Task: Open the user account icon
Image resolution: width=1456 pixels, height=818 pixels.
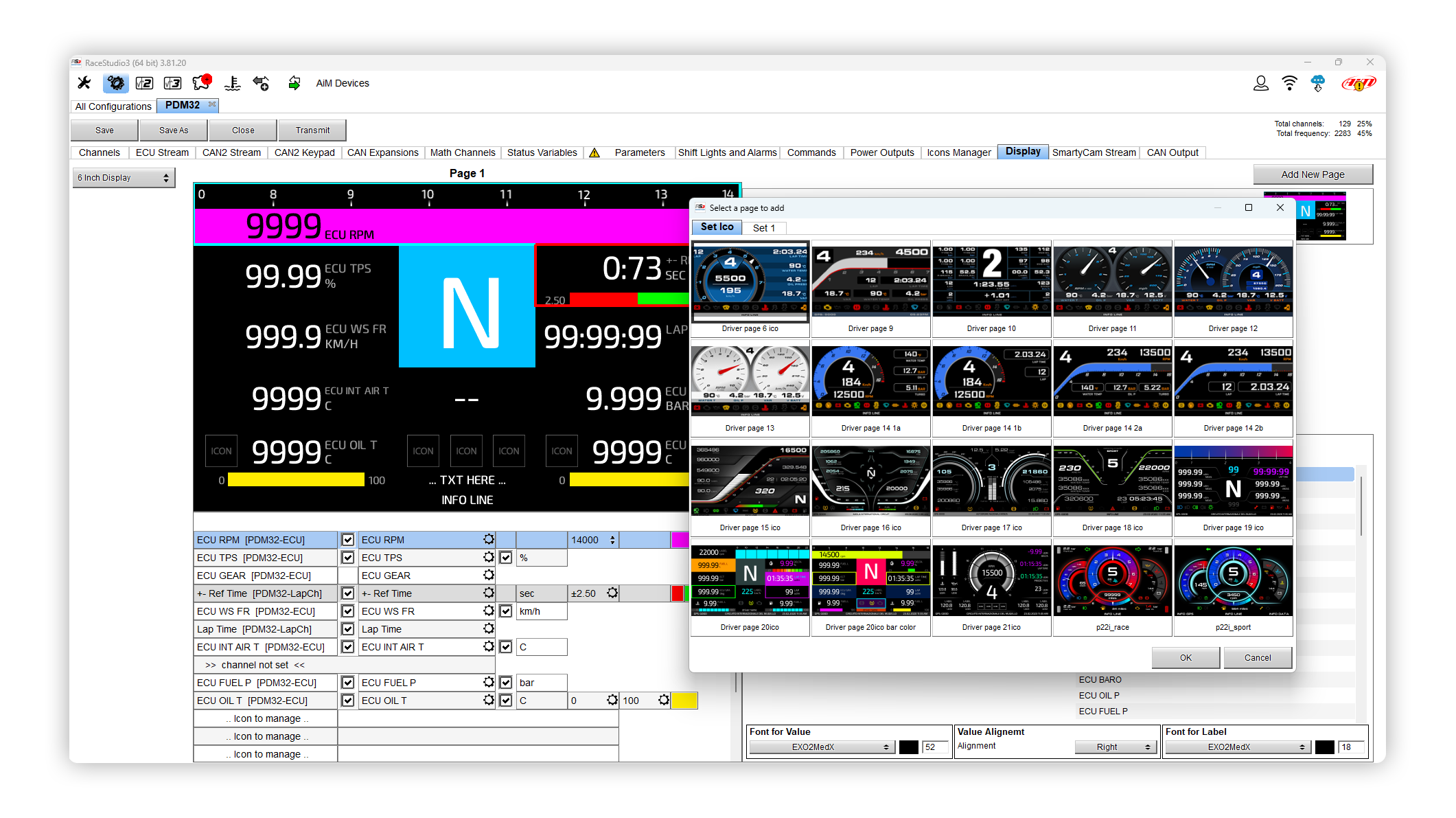Action: pos(1261,83)
